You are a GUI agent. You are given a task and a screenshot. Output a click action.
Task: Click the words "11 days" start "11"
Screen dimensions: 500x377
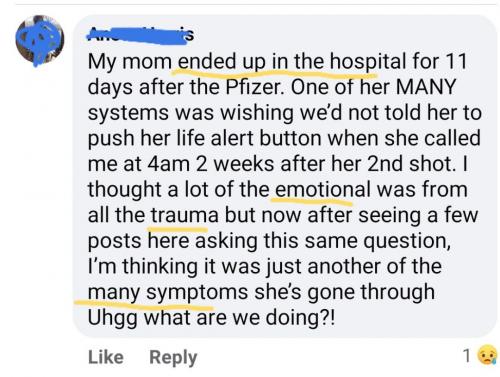click(456, 61)
